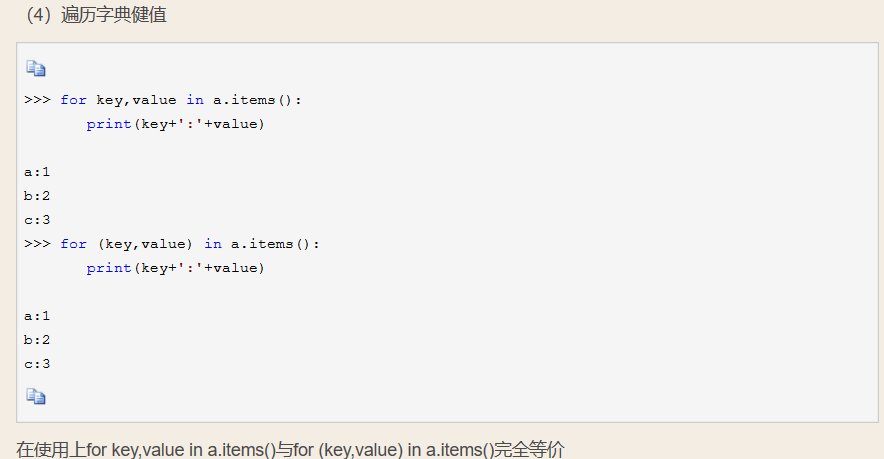Click the ">>>" prompt of the second loop
The image size is (884, 459).
(x=37, y=244)
